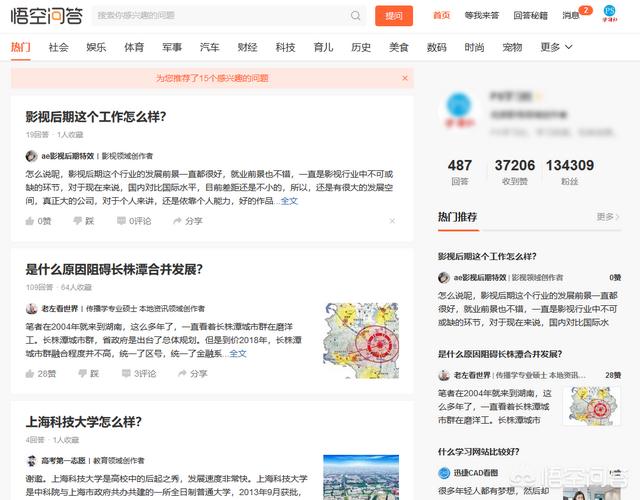The image size is (640, 500).
Task: View the 487 回答 count
Action: click(460, 171)
